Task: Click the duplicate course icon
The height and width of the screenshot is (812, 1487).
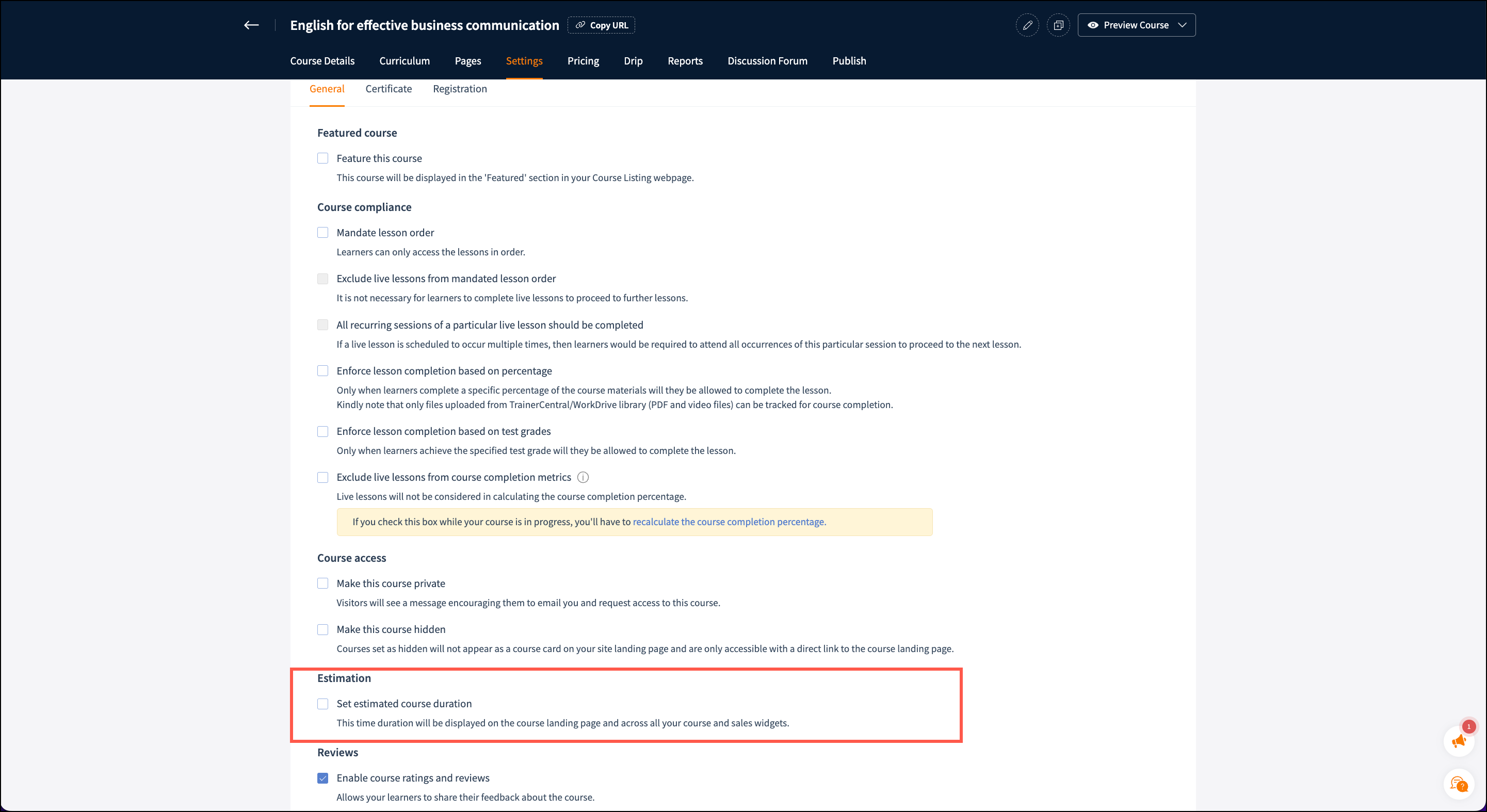Action: [1058, 25]
